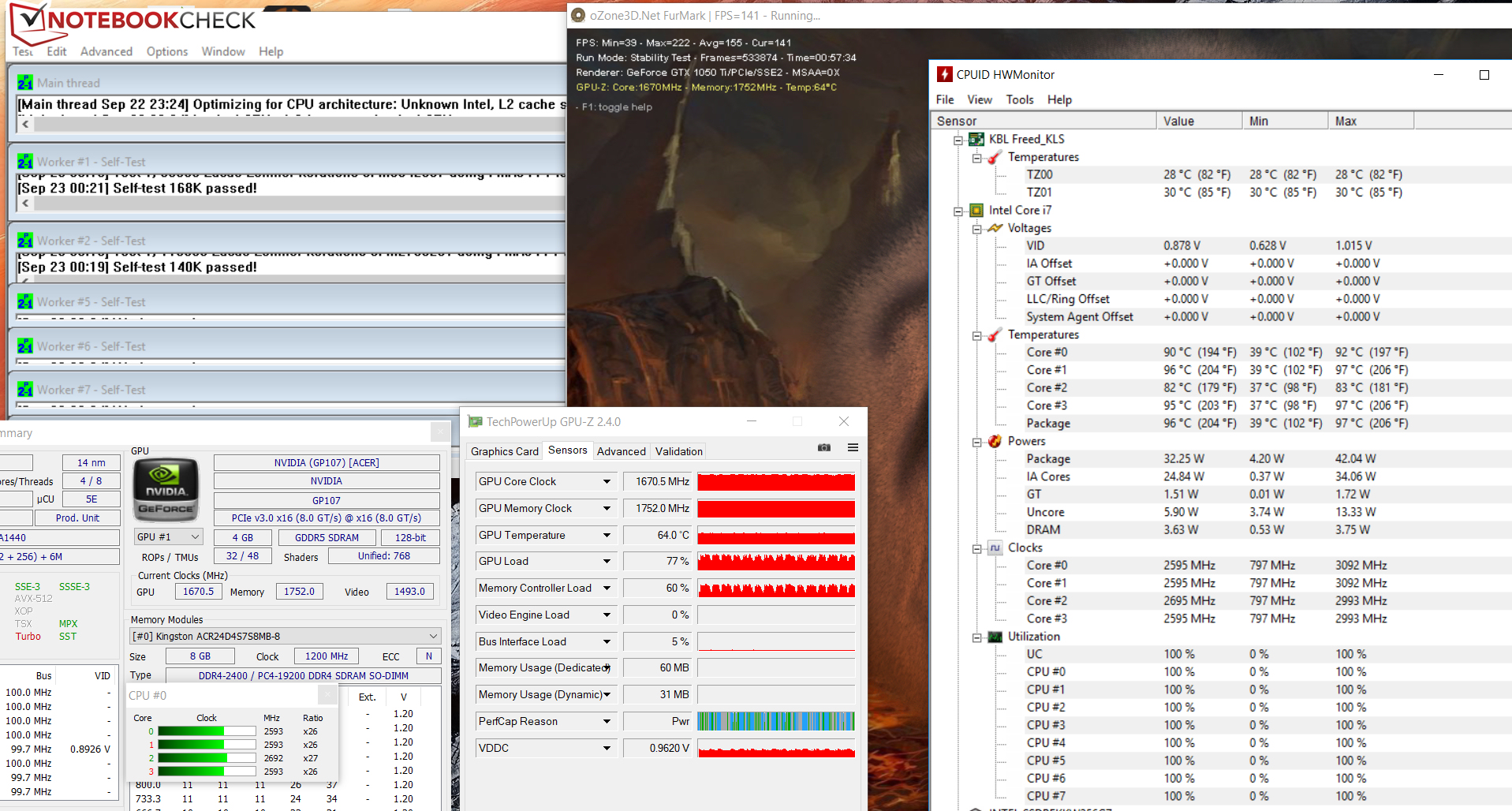Screen dimensions: 1512x811
Task: Open the VDDC sensor dropdown
Action: (607, 748)
